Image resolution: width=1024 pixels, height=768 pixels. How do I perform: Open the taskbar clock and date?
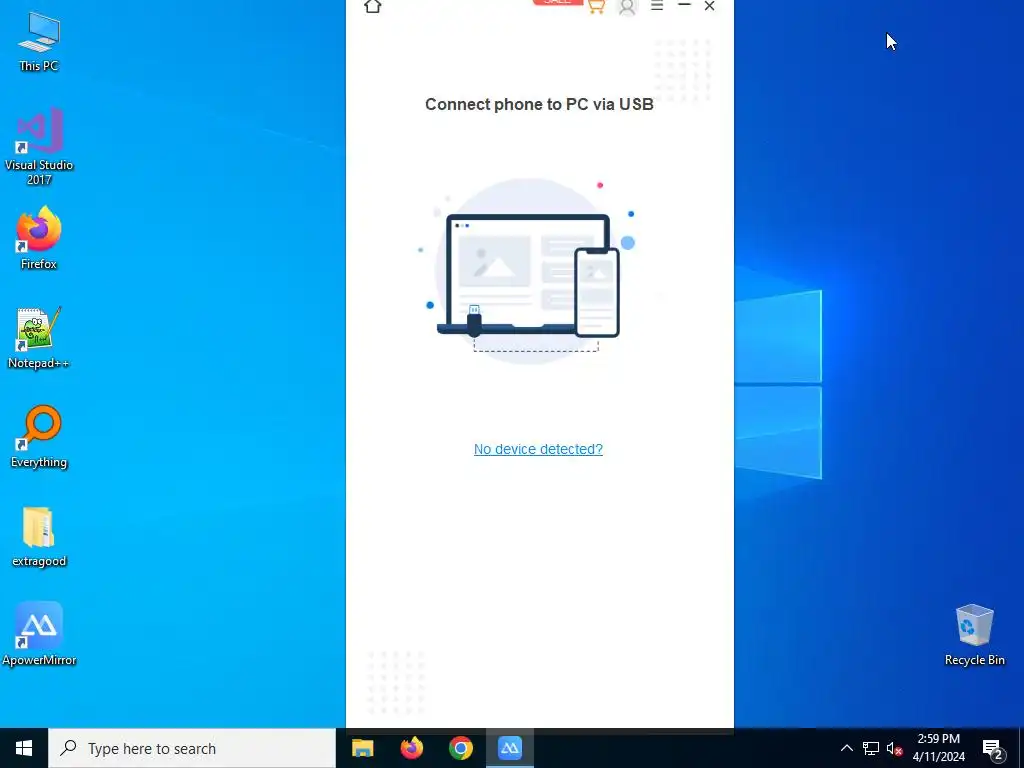[x=938, y=748]
